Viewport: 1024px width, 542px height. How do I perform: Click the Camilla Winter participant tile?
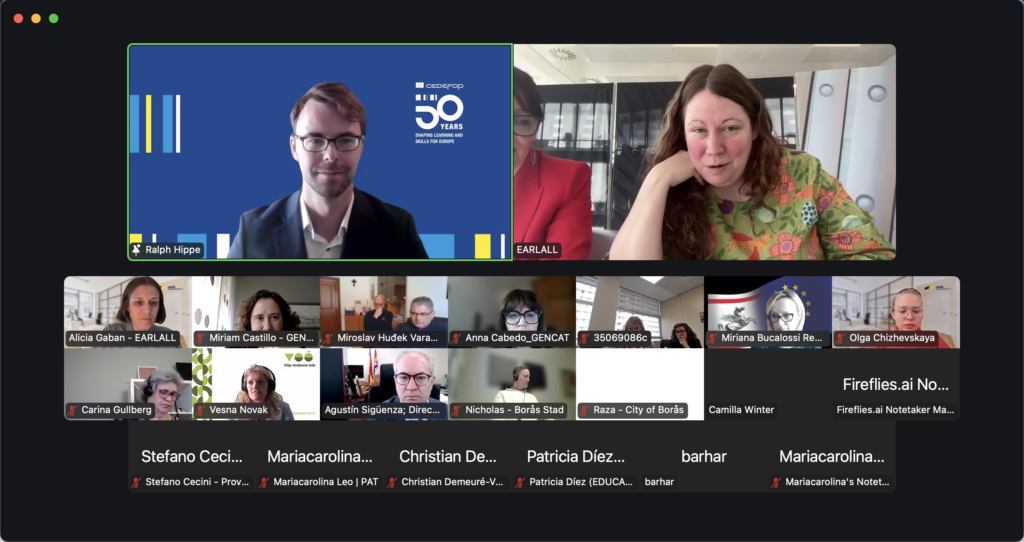pyautogui.click(x=768, y=384)
